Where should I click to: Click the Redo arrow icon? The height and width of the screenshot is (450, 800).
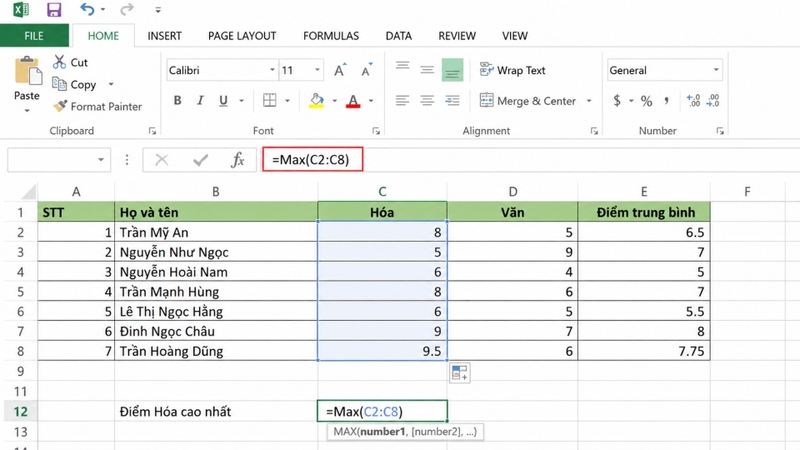click(x=127, y=9)
